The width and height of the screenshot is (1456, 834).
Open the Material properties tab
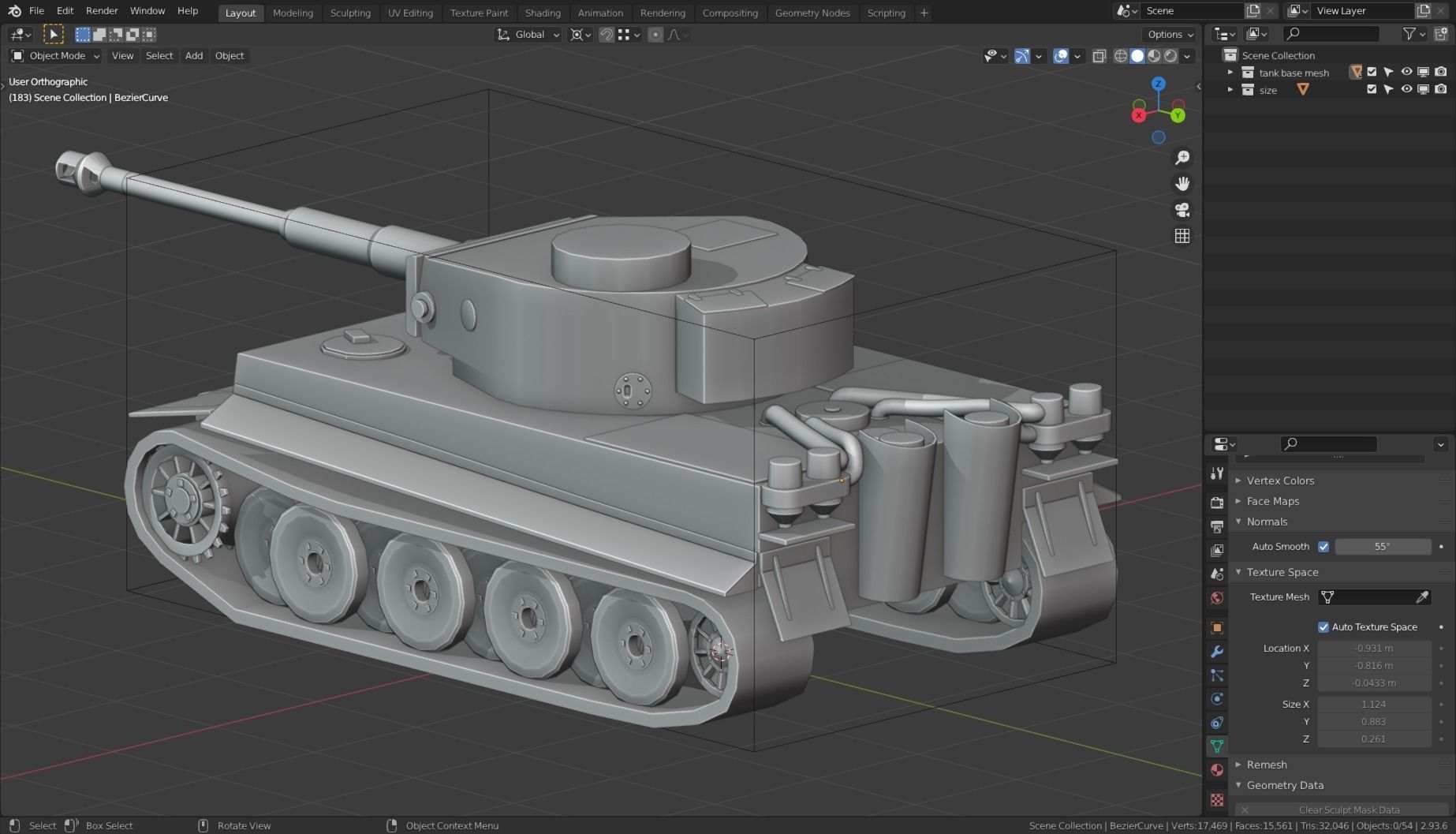click(1217, 770)
